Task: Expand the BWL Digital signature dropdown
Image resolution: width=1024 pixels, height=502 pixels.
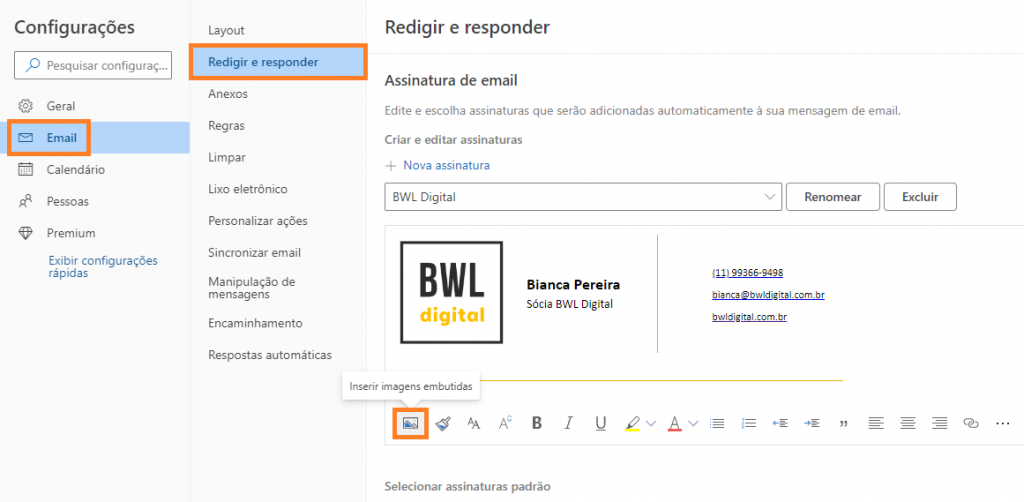Action: (583, 196)
